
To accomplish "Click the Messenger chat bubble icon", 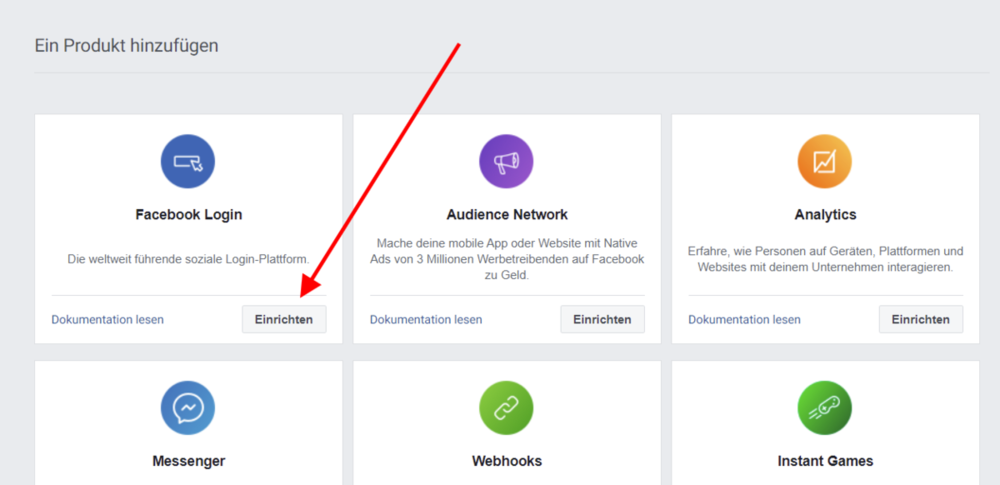I will tap(188, 408).
